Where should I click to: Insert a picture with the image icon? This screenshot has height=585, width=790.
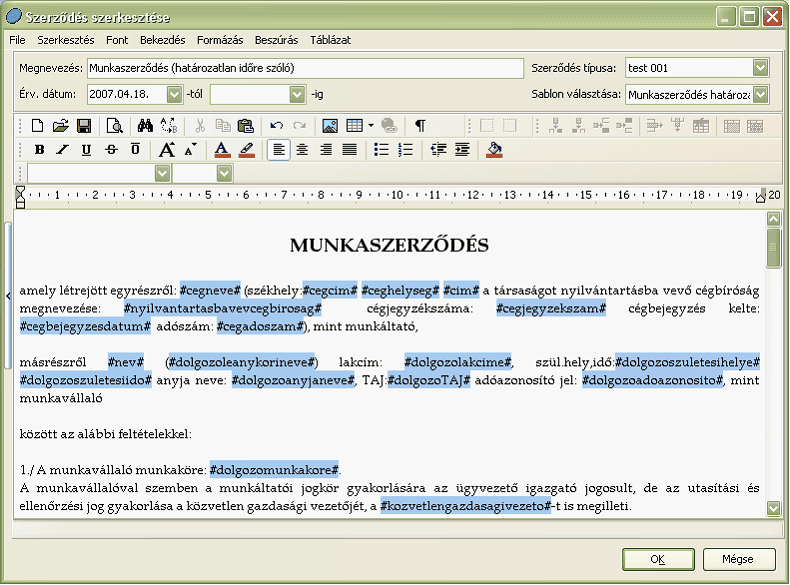coord(330,125)
